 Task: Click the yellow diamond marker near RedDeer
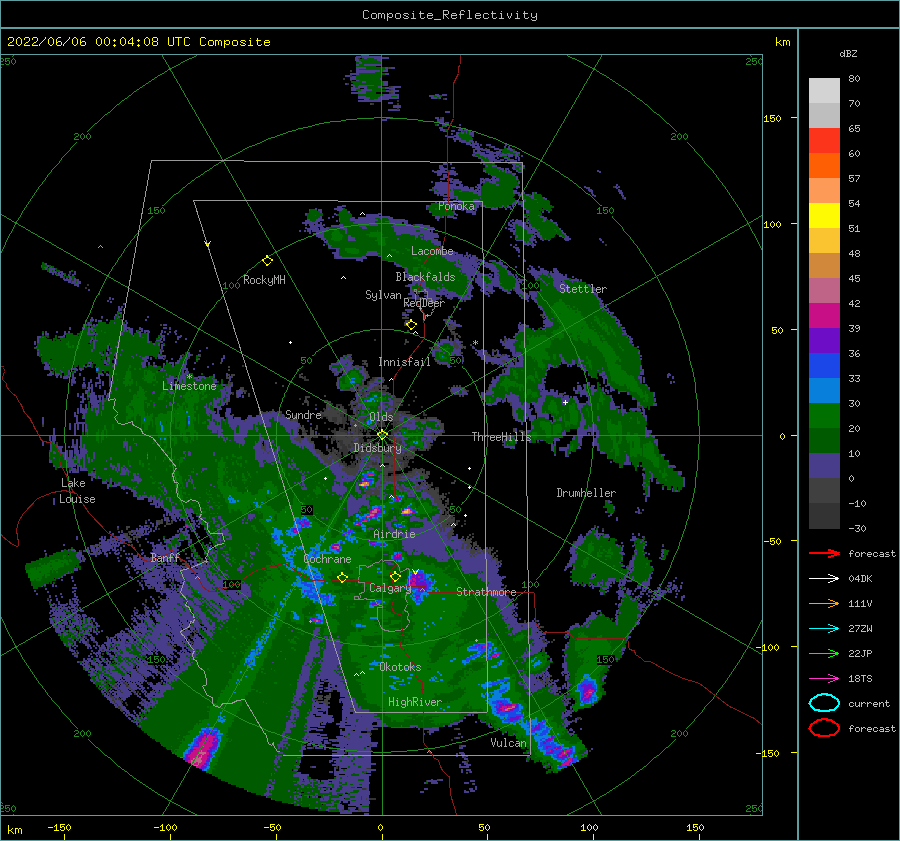coord(412,325)
